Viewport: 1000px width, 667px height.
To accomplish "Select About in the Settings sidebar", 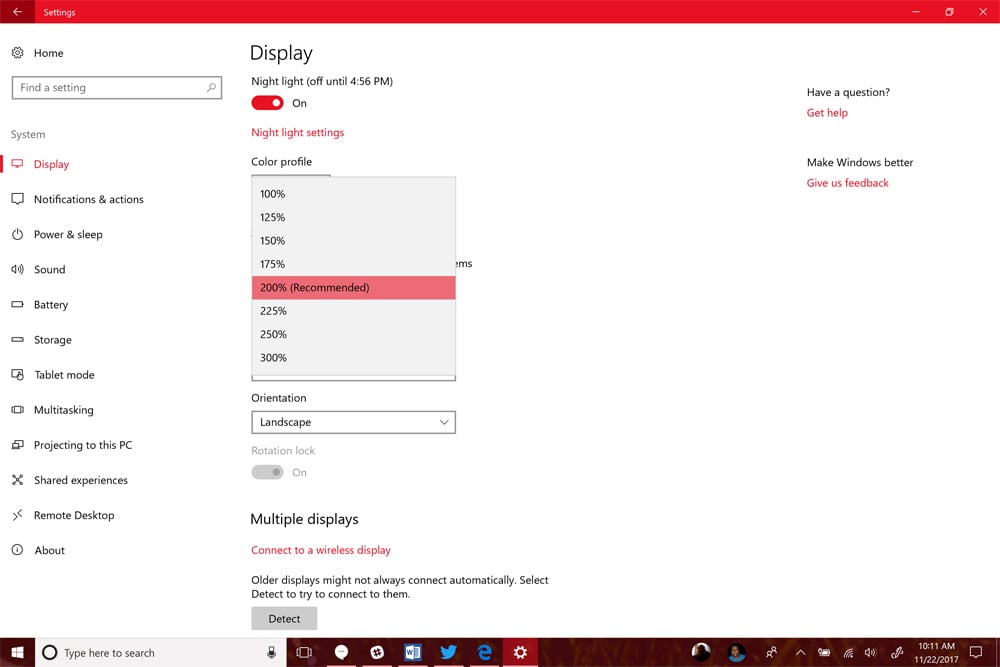I will point(49,549).
